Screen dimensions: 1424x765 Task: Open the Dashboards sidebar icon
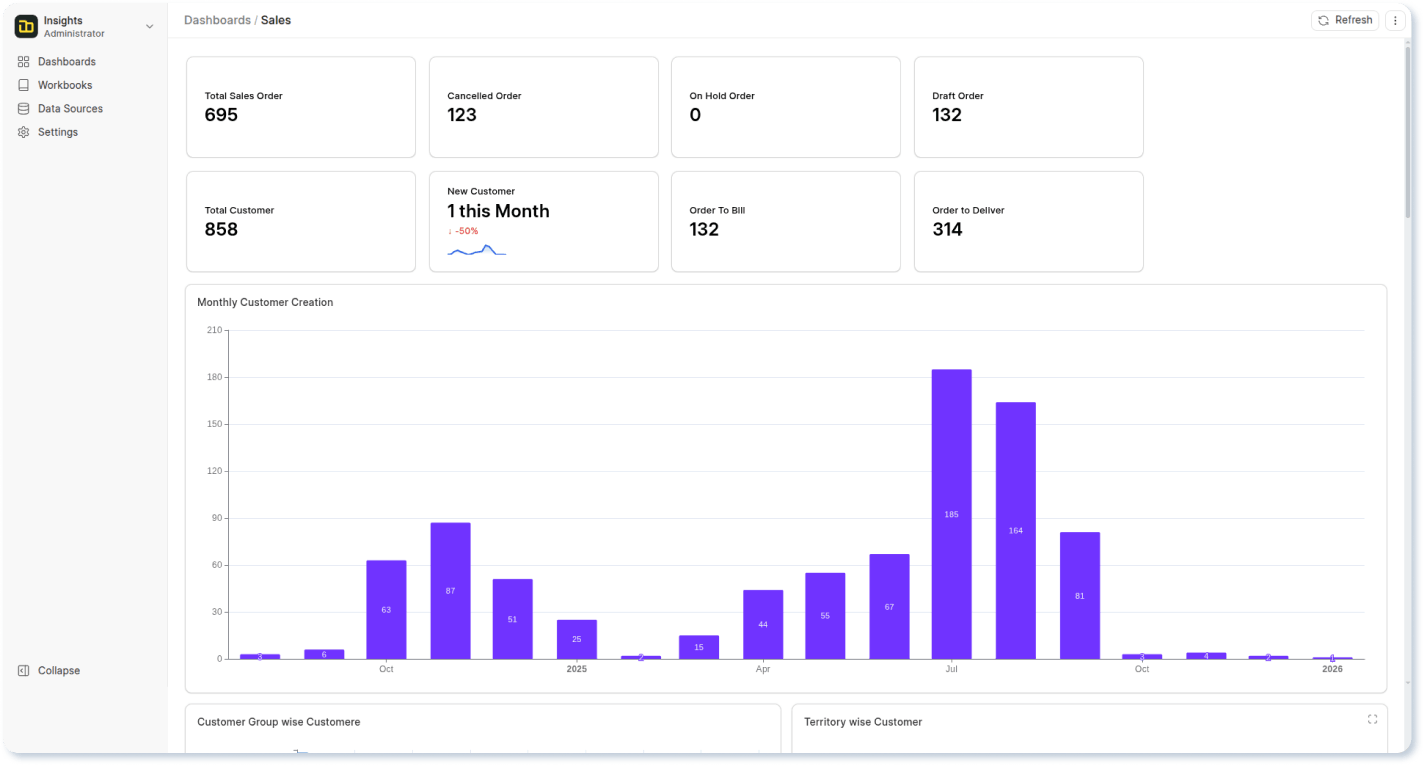(x=24, y=62)
